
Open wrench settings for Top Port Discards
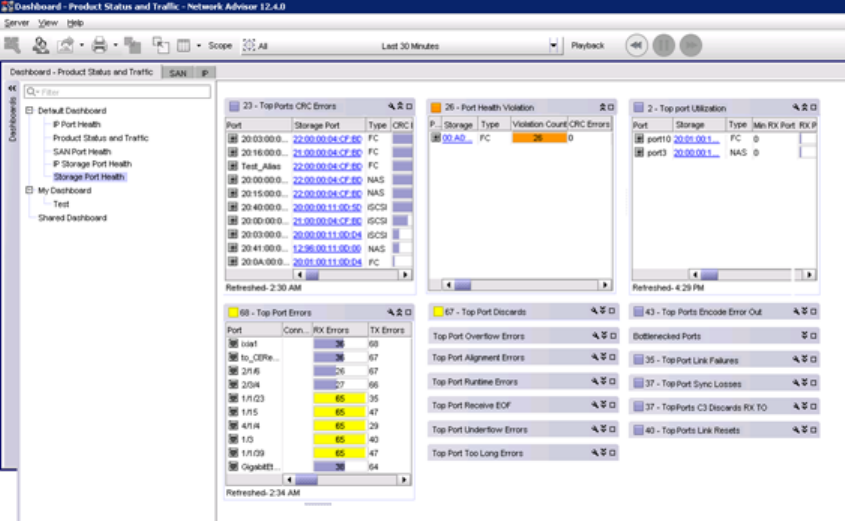[595, 312]
